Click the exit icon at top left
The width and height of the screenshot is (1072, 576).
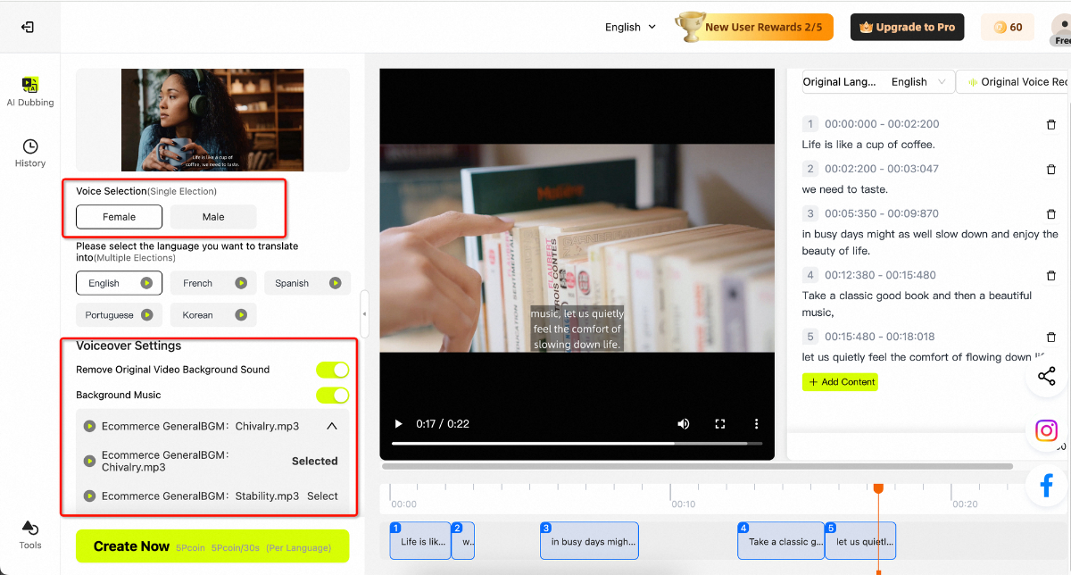(27, 27)
